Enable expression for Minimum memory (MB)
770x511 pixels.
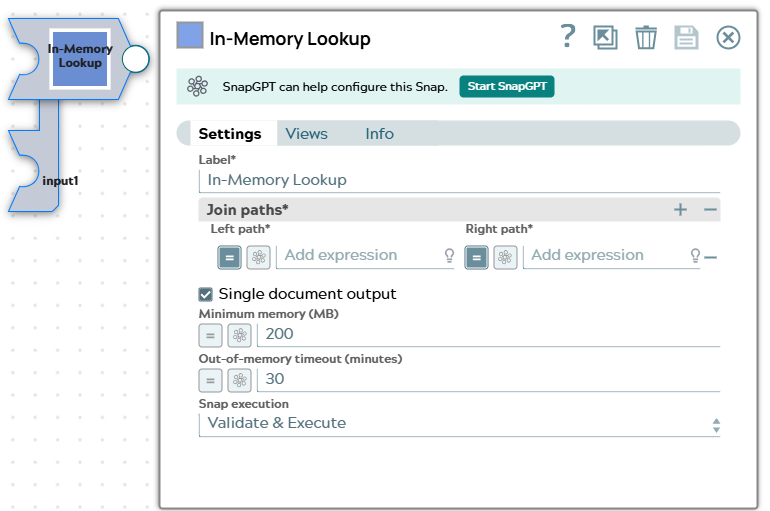(x=210, y=336)
